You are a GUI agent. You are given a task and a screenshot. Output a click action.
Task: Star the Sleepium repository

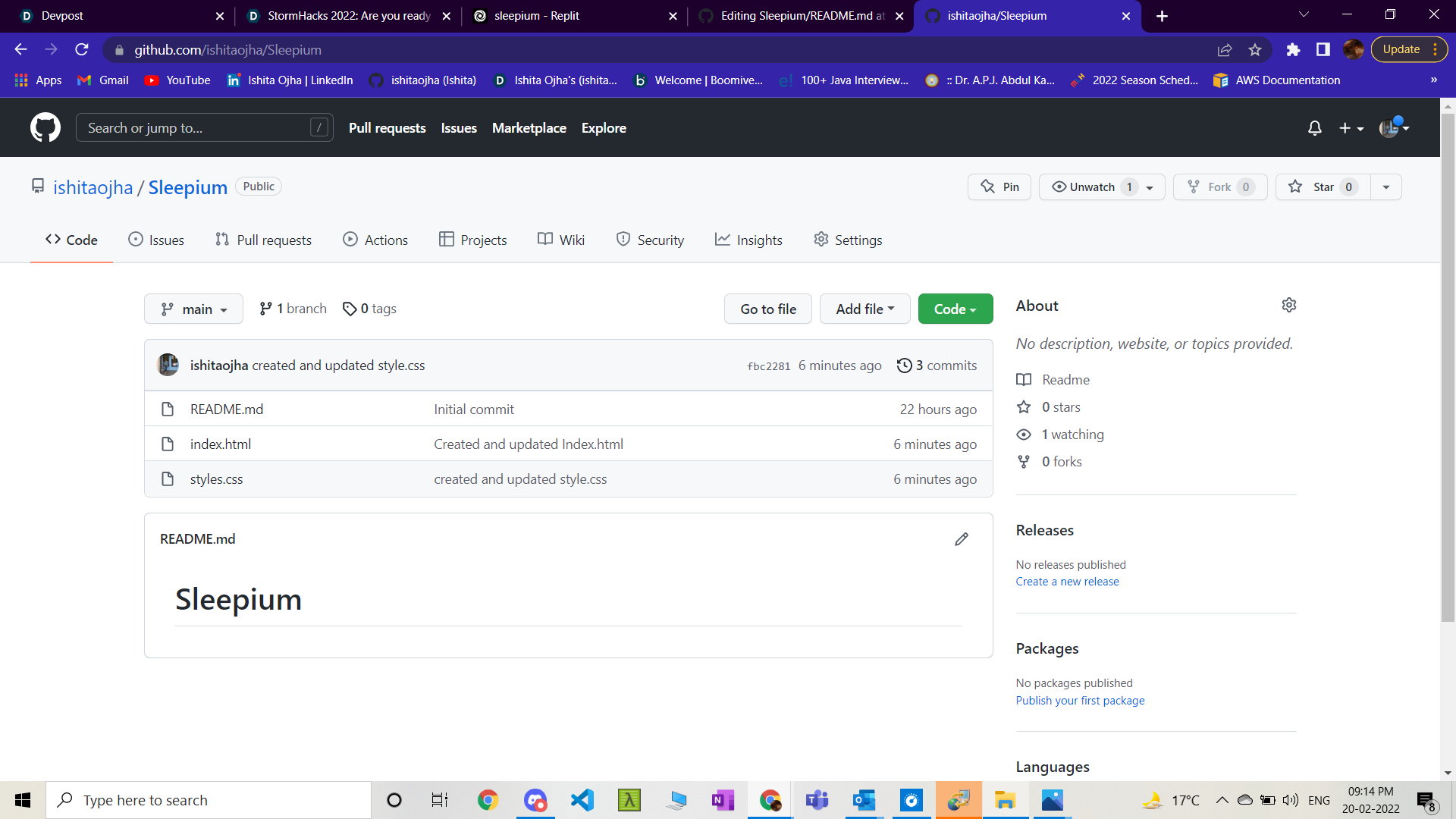click(1323, 187)
